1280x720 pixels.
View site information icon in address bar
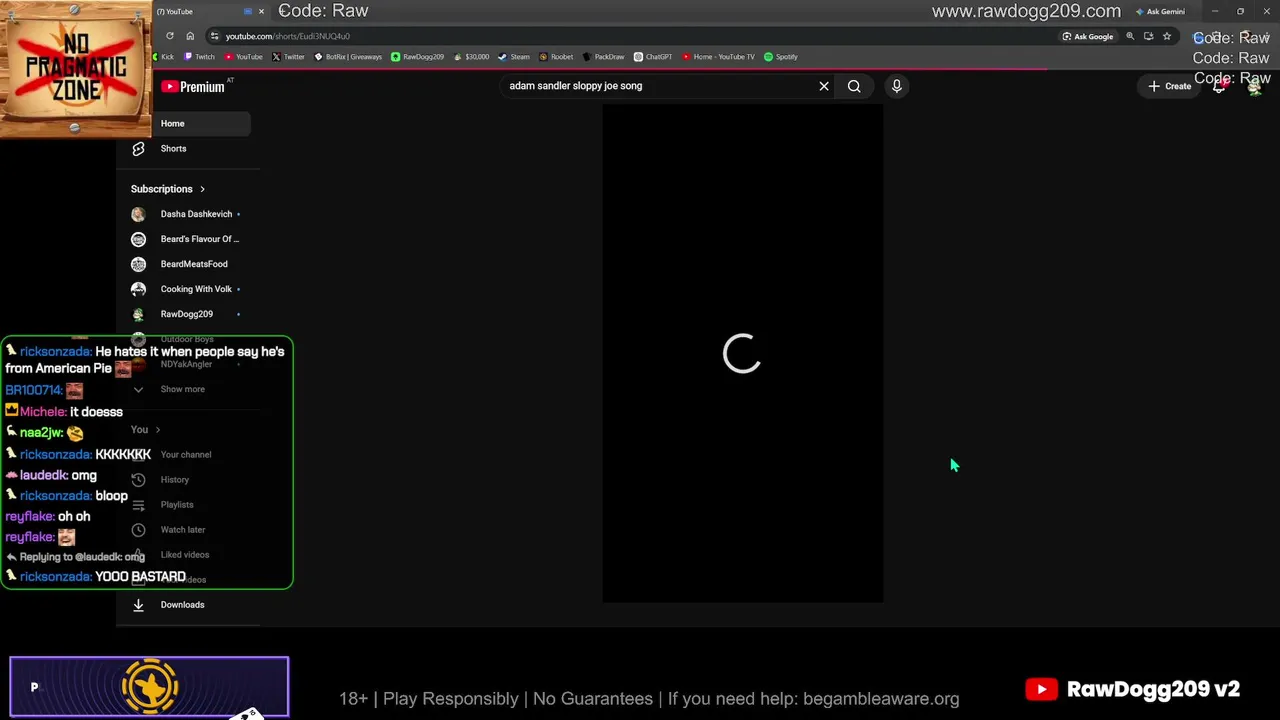click(214, 36)
